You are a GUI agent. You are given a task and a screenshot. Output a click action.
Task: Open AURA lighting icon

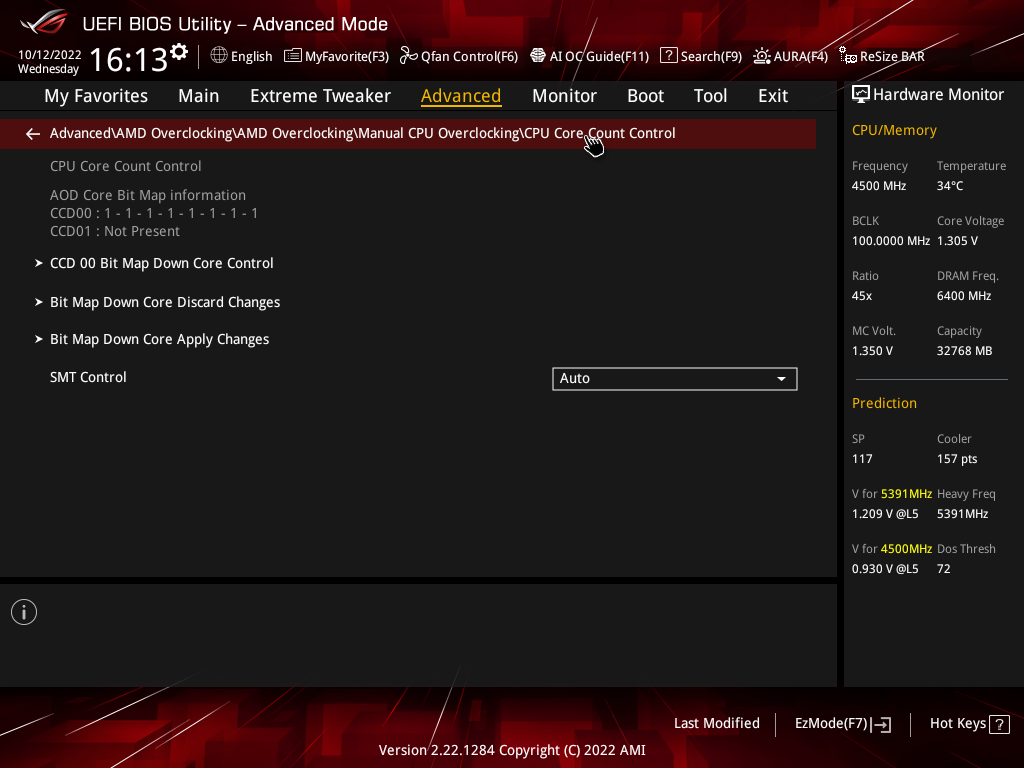[x=761, y=56]
